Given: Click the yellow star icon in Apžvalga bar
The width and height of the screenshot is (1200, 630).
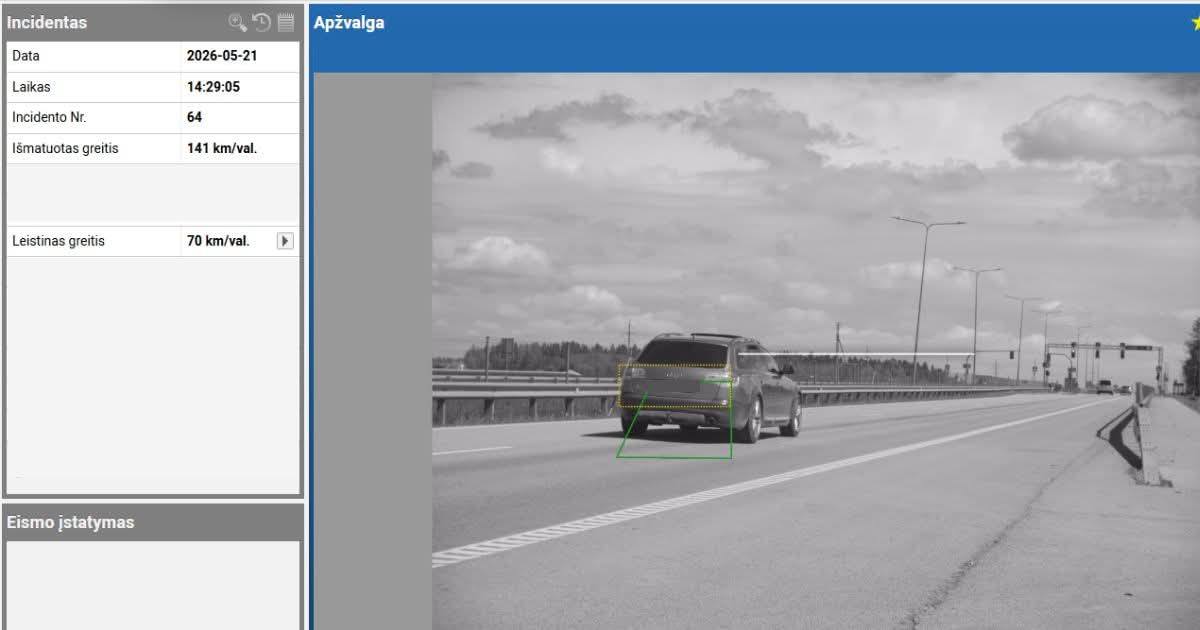Looking at the screenshot, I should 1196,23.
